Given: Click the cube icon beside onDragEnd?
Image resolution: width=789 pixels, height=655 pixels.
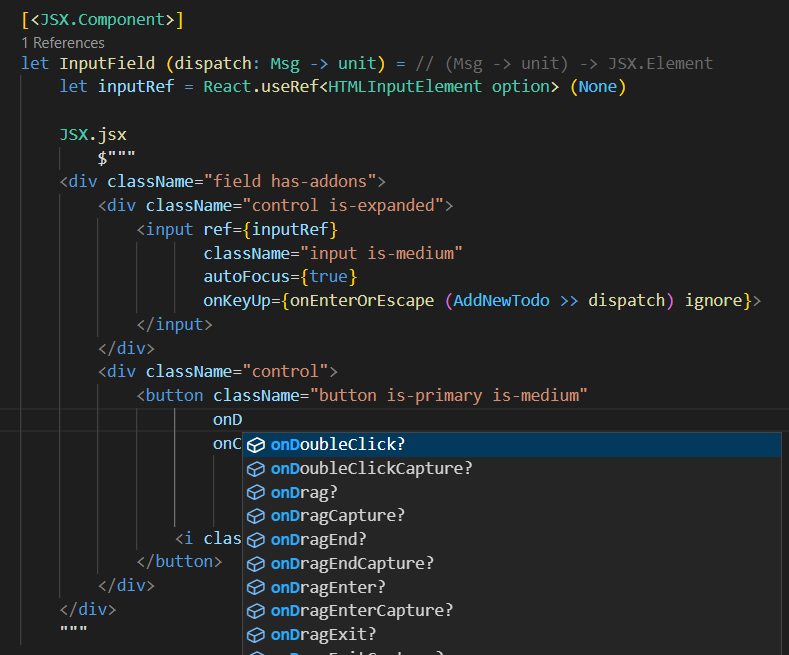Looking at the screenshot, I should (256, 539).
